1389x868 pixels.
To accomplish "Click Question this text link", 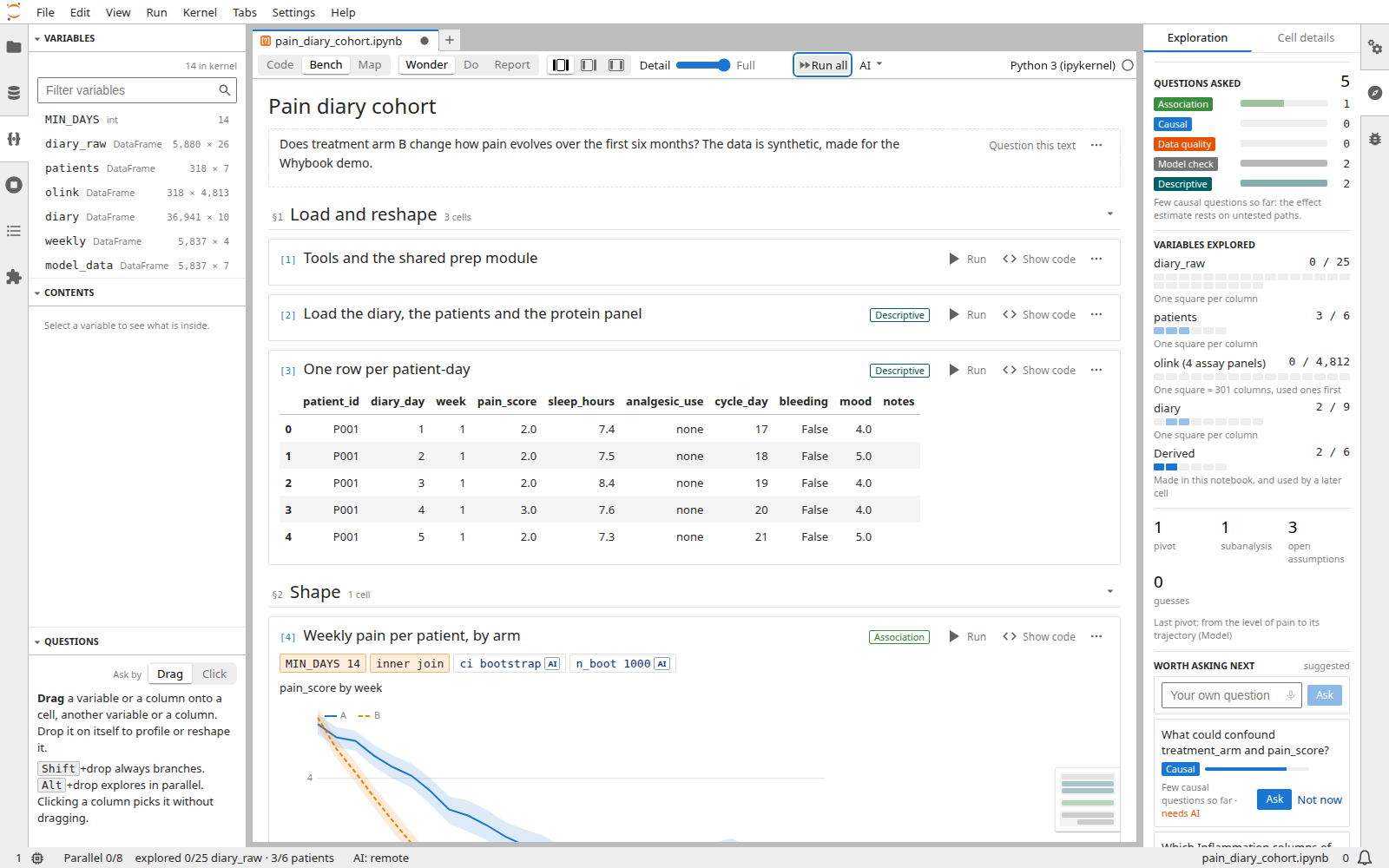I will tap(1032, 146).
